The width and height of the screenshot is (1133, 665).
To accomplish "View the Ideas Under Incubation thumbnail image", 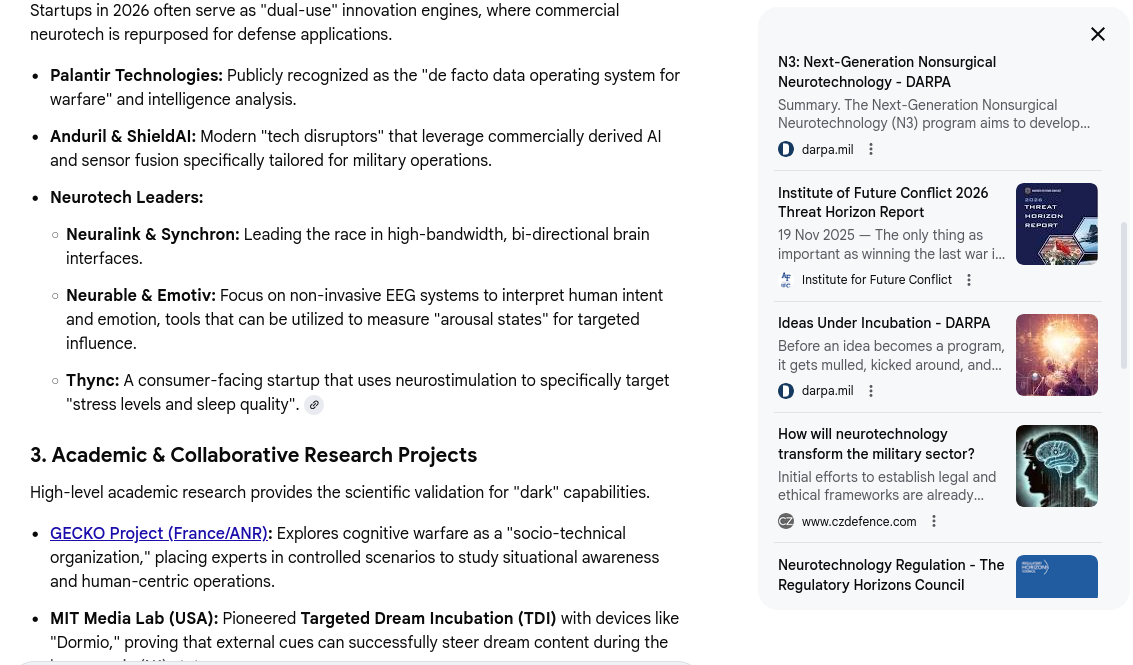I will point(1056,355).
